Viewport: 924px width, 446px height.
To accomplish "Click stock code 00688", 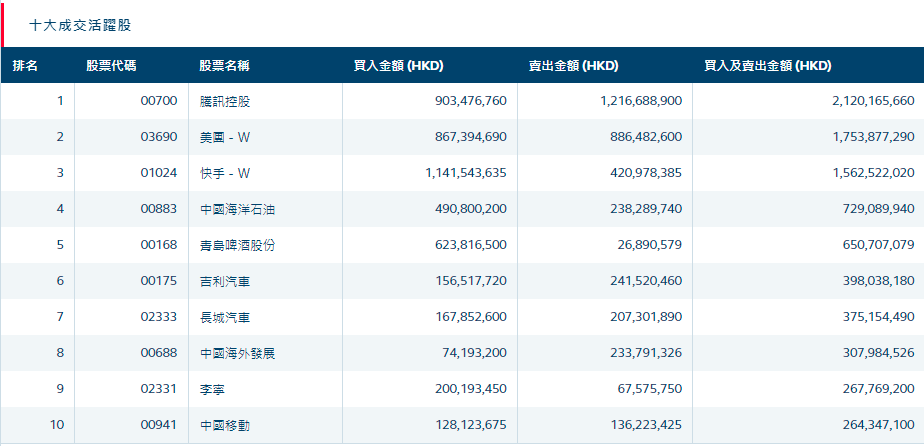I will (159, 353).
